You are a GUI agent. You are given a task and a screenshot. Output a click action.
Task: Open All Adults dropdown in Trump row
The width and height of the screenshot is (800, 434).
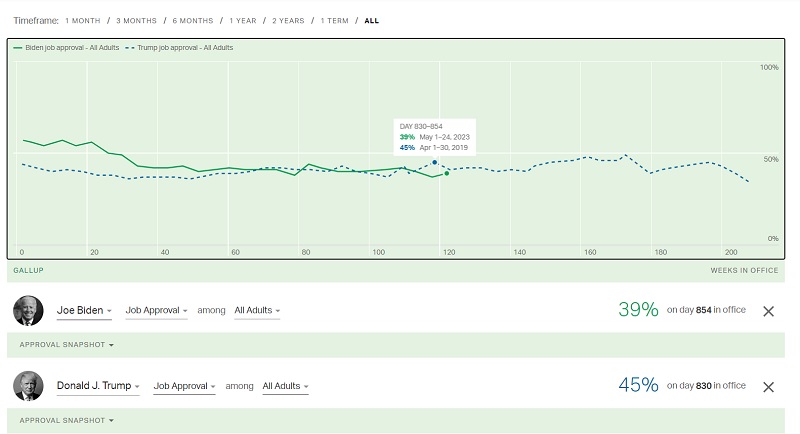click(285, 386)
